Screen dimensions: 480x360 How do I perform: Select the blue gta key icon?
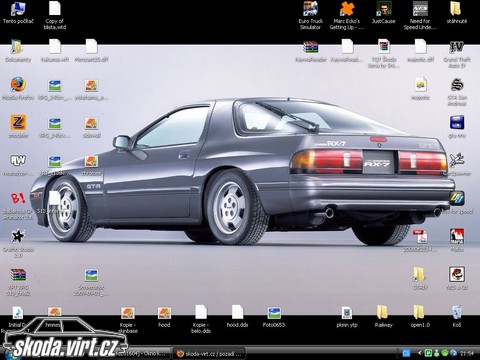tap(457, 123)
